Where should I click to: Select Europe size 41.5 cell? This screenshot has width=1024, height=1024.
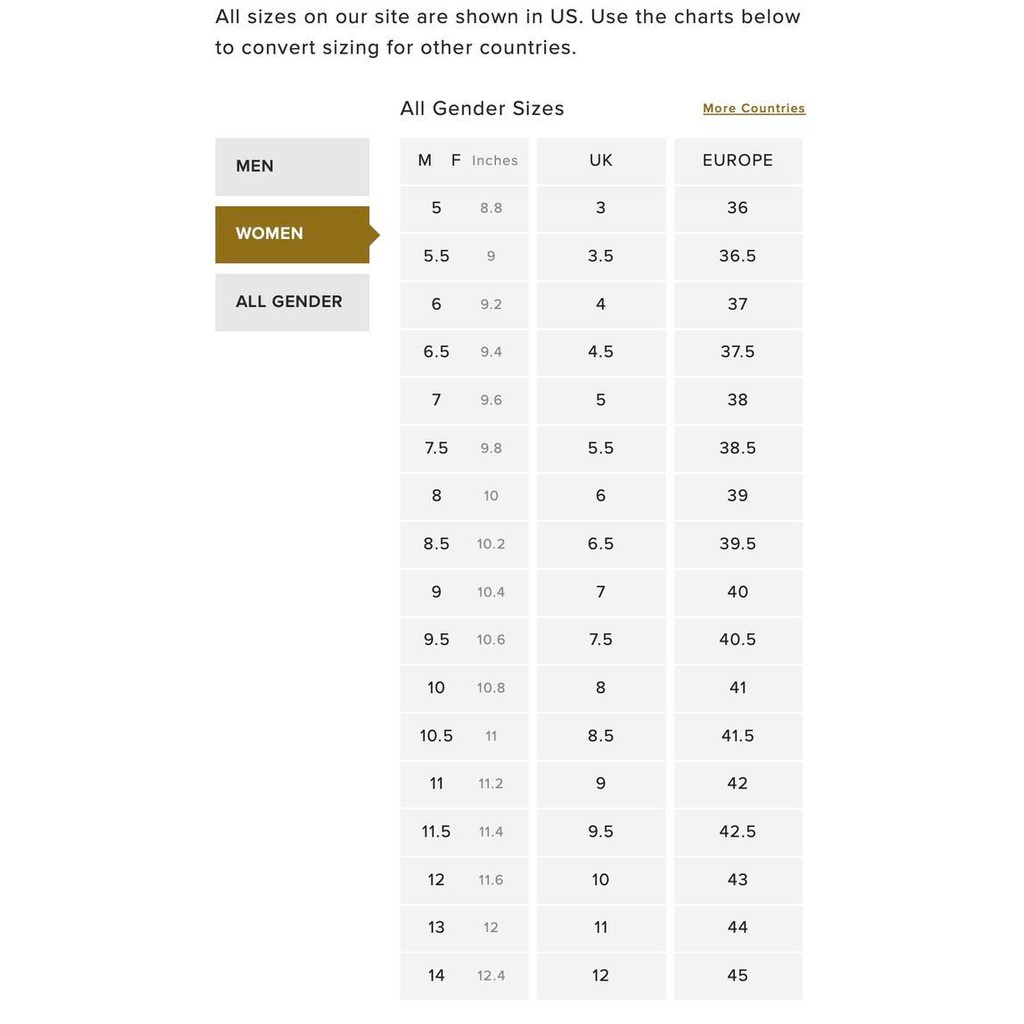pyautogui.click(x=738, y=735)
